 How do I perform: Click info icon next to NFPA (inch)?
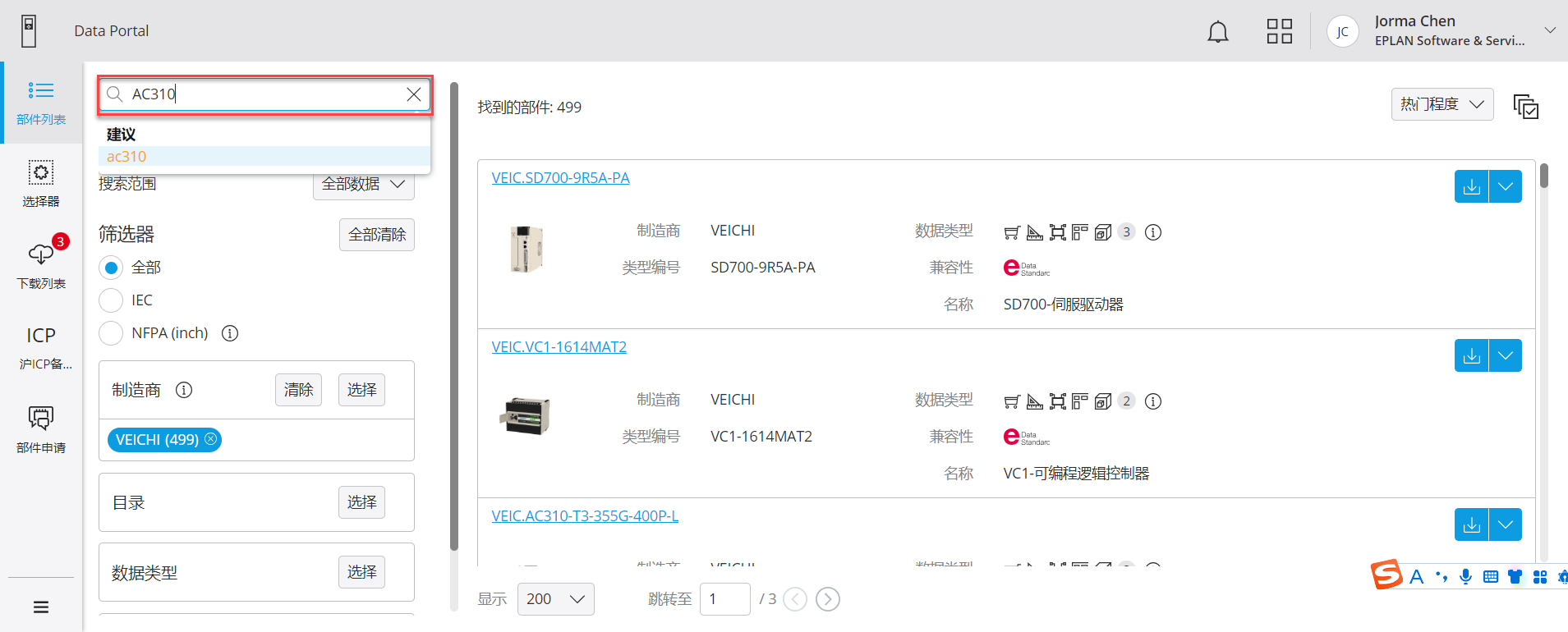230,333
